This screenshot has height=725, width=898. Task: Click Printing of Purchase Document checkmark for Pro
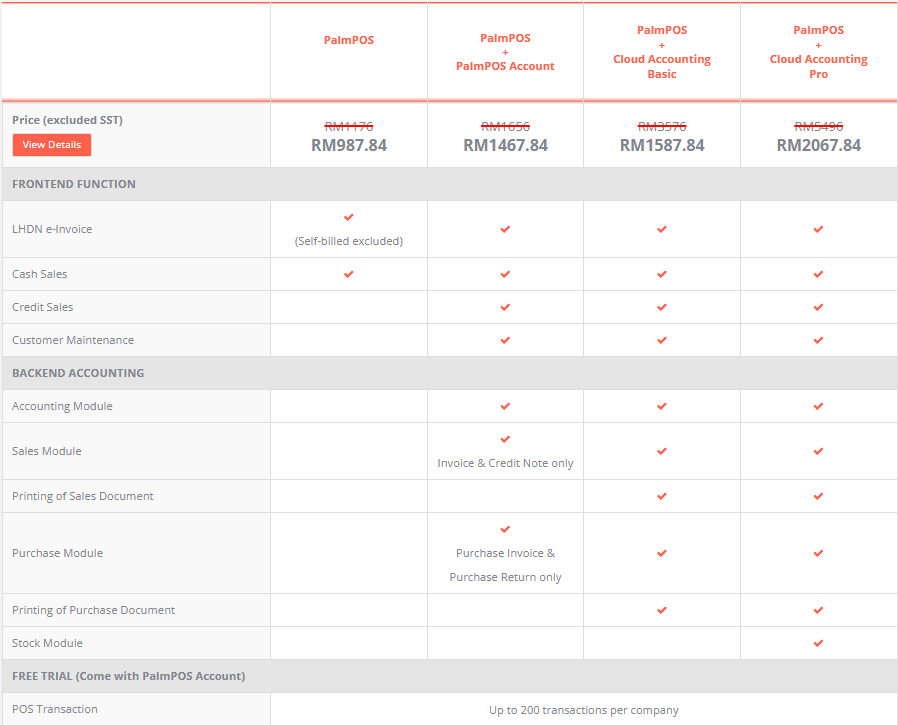[x=818, y=610]
